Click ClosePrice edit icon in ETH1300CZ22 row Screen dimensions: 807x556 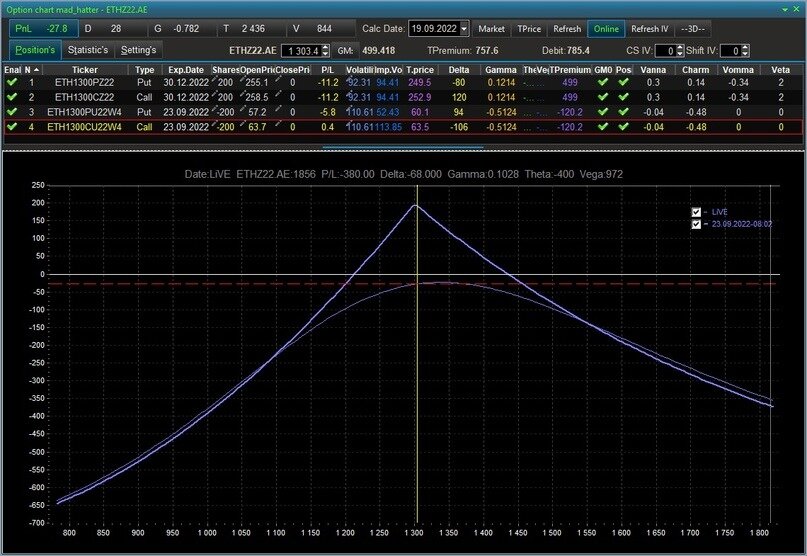278,94
